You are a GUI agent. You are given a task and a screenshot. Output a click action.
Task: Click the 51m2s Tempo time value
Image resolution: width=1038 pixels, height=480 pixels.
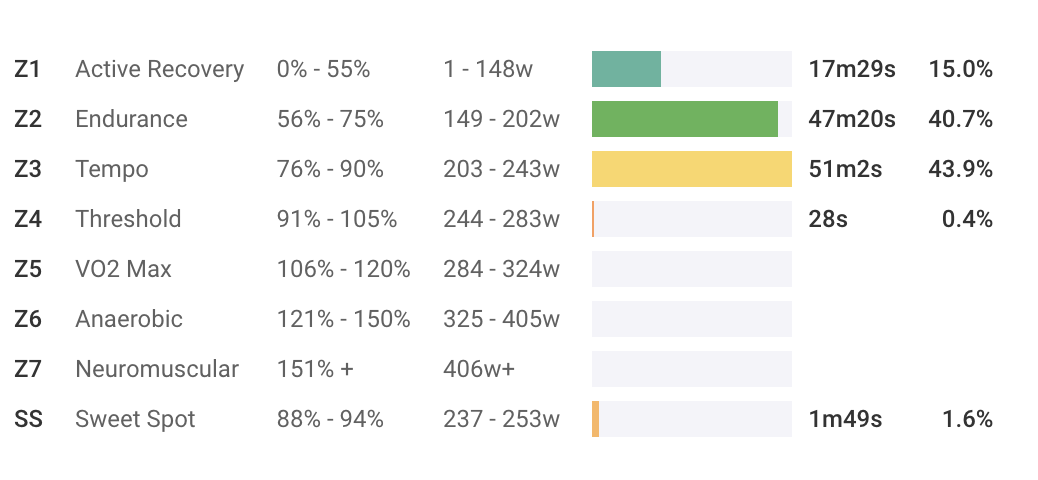point(845,169)
